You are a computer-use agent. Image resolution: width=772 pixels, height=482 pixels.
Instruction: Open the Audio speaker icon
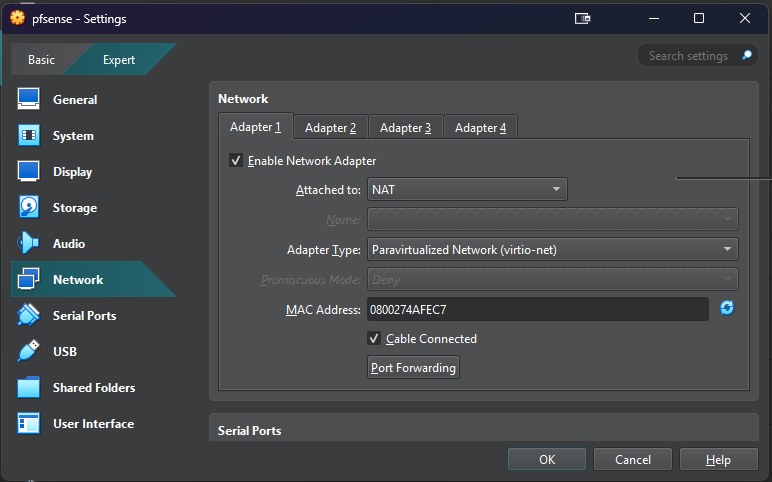28,243
